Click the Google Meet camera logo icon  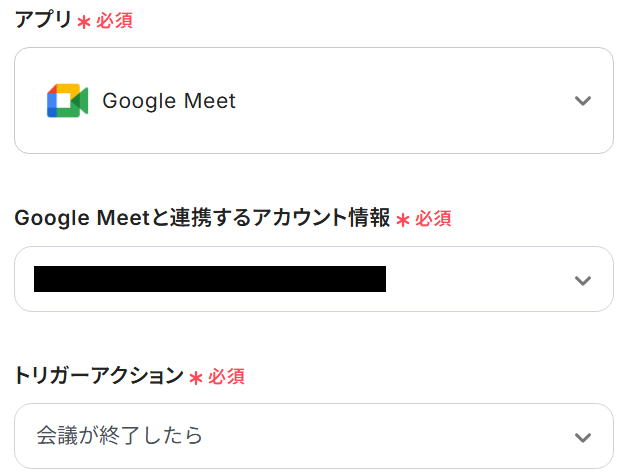coord(67,101)
